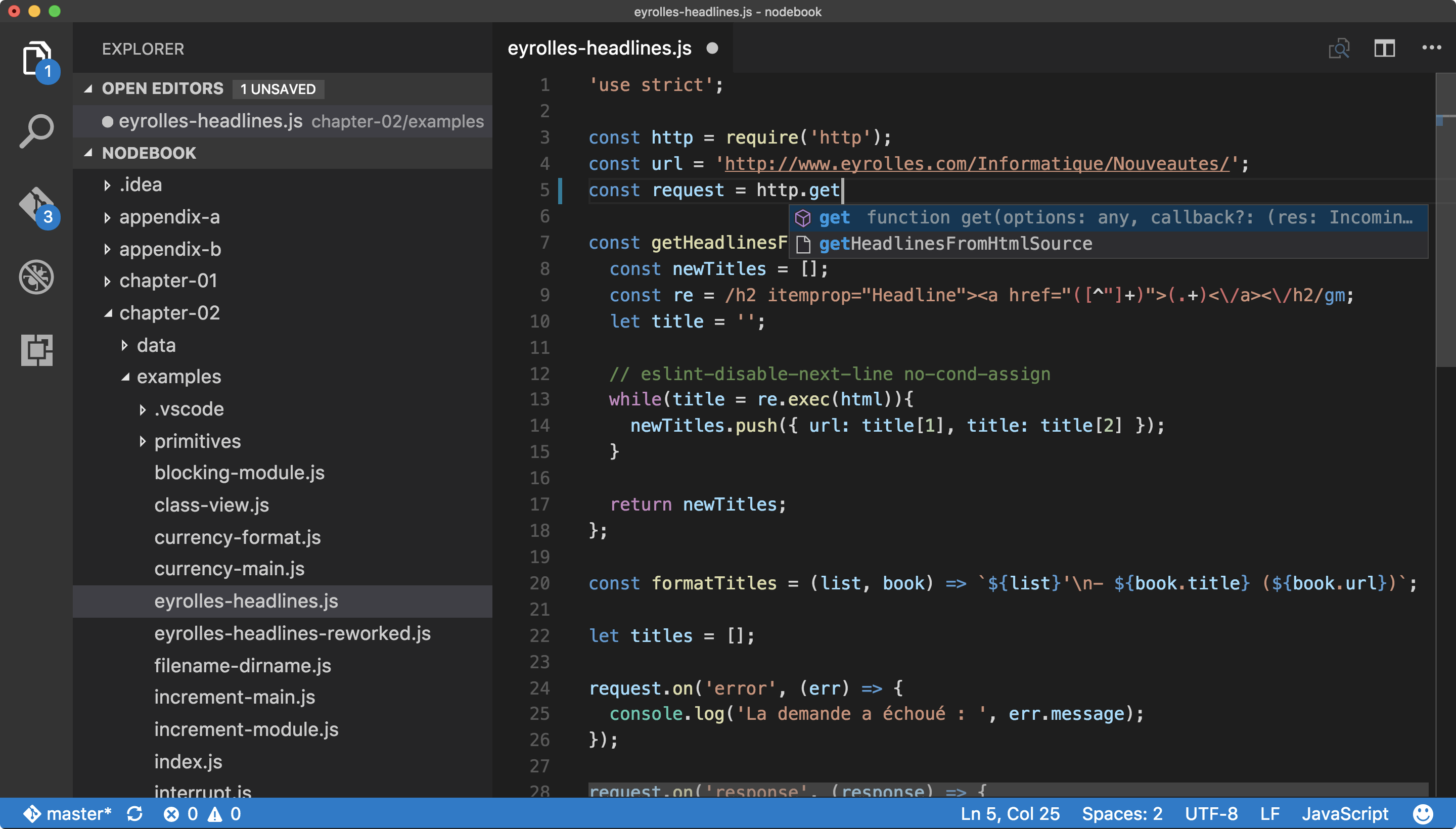Open the Search view in the activity bar
This screenshot has height=829, width=1456.
(x=36, y=130)
